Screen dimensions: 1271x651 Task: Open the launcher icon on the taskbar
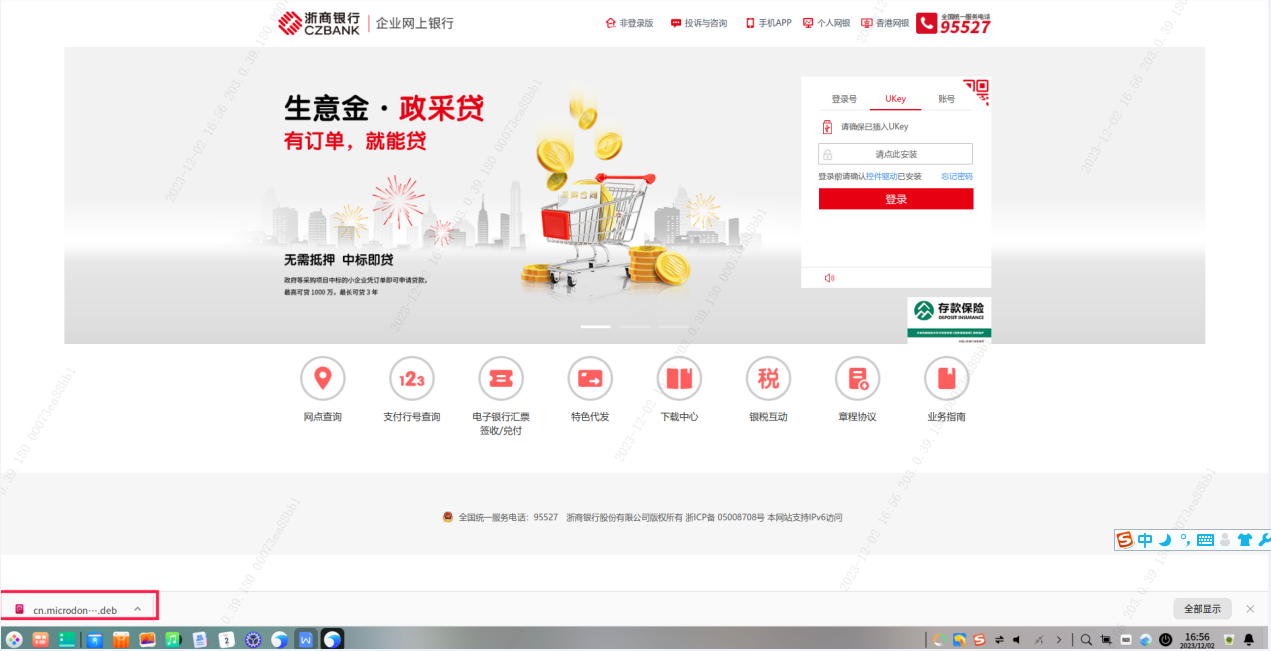[x=14, y=639]
